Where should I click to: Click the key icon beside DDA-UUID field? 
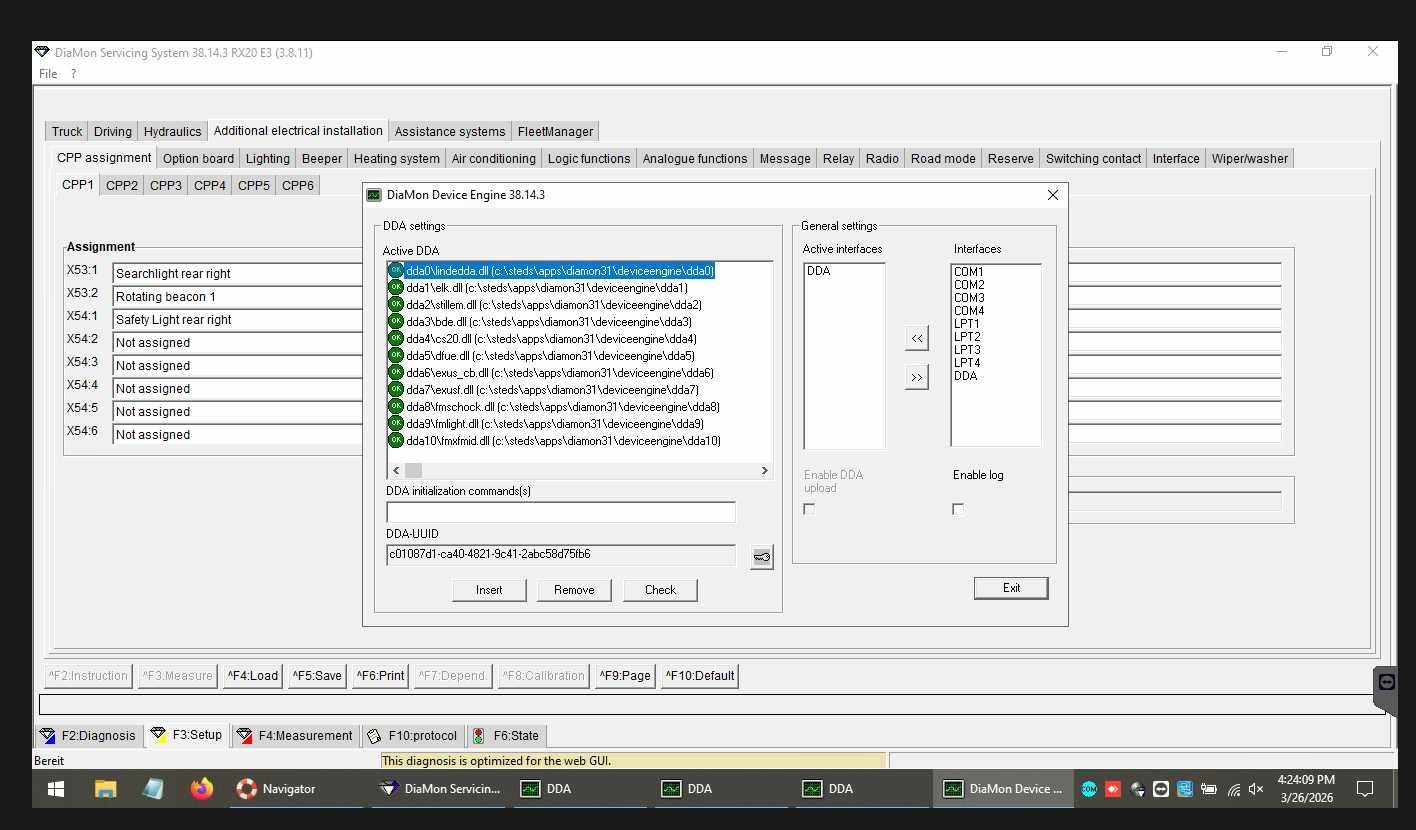tap(762, 557)
